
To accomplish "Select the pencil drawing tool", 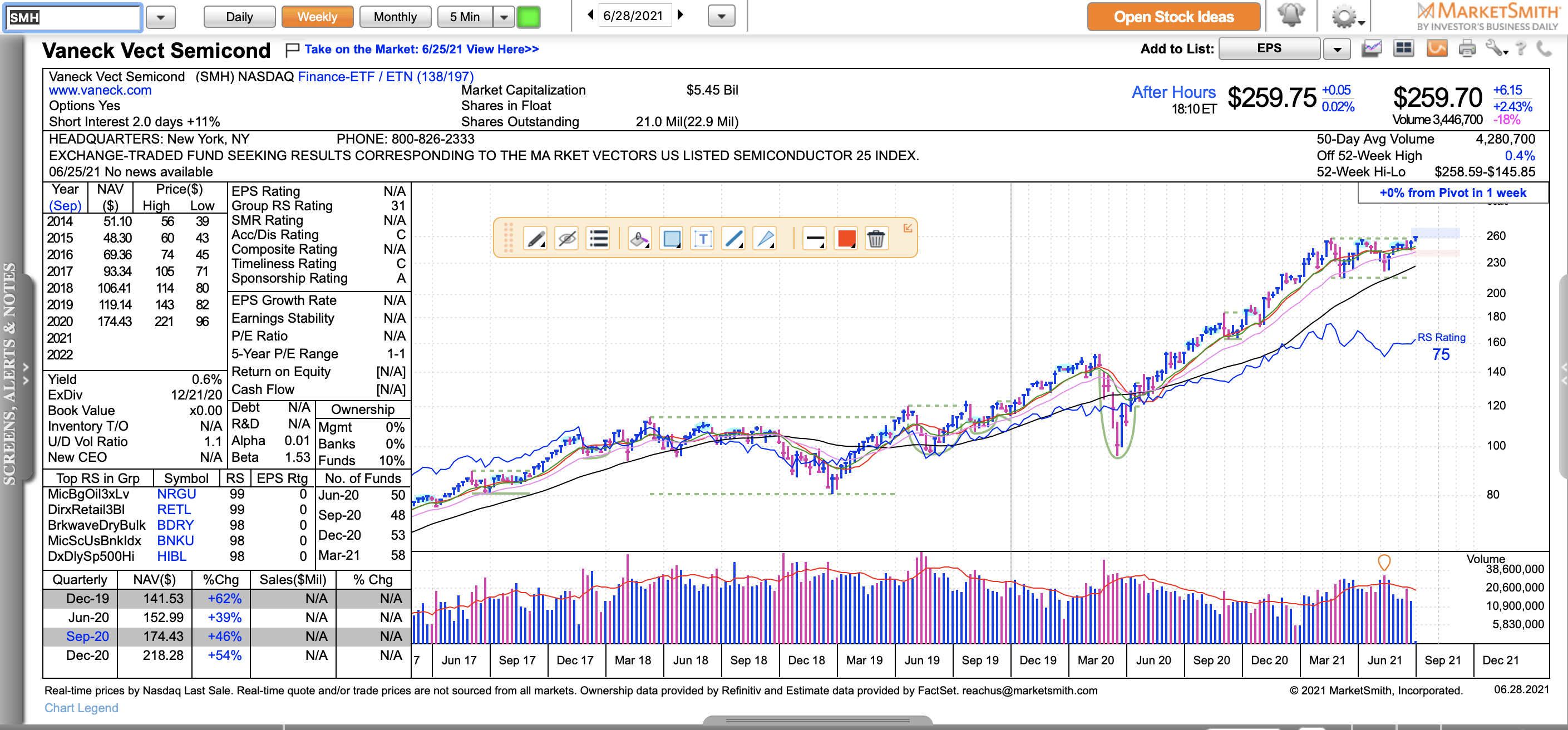I will [x=536, y=239].
